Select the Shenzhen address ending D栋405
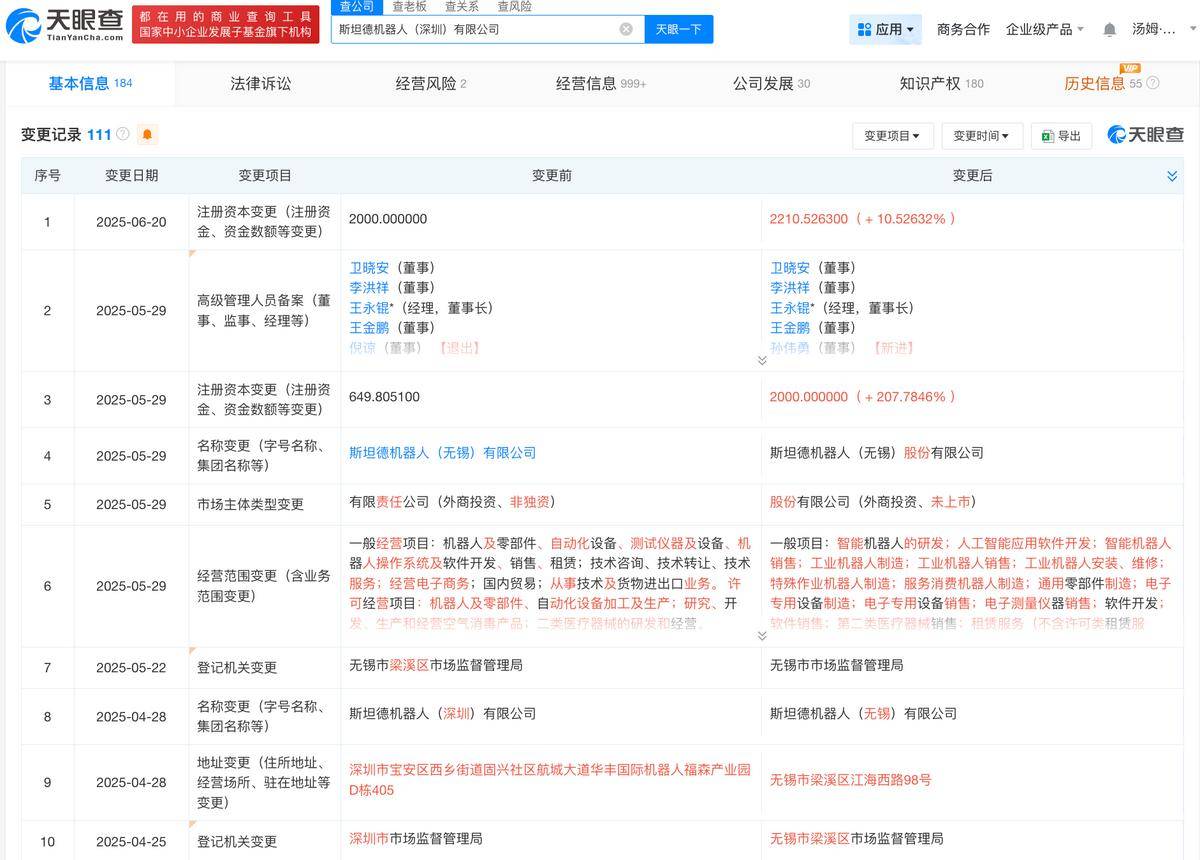Image resolution: width=1200 pixels, height=860 pixels. coord(549,780)
